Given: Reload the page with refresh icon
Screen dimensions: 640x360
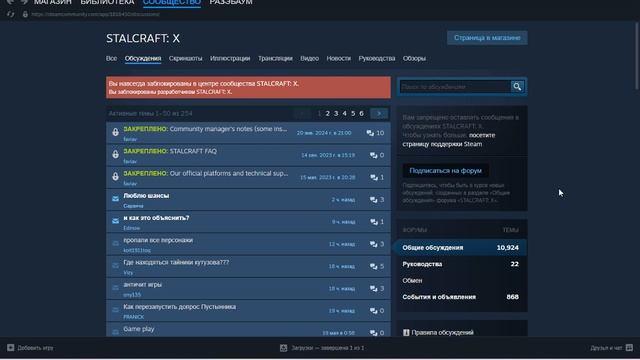Looking at the screenshot, I should tap(10, 14).
